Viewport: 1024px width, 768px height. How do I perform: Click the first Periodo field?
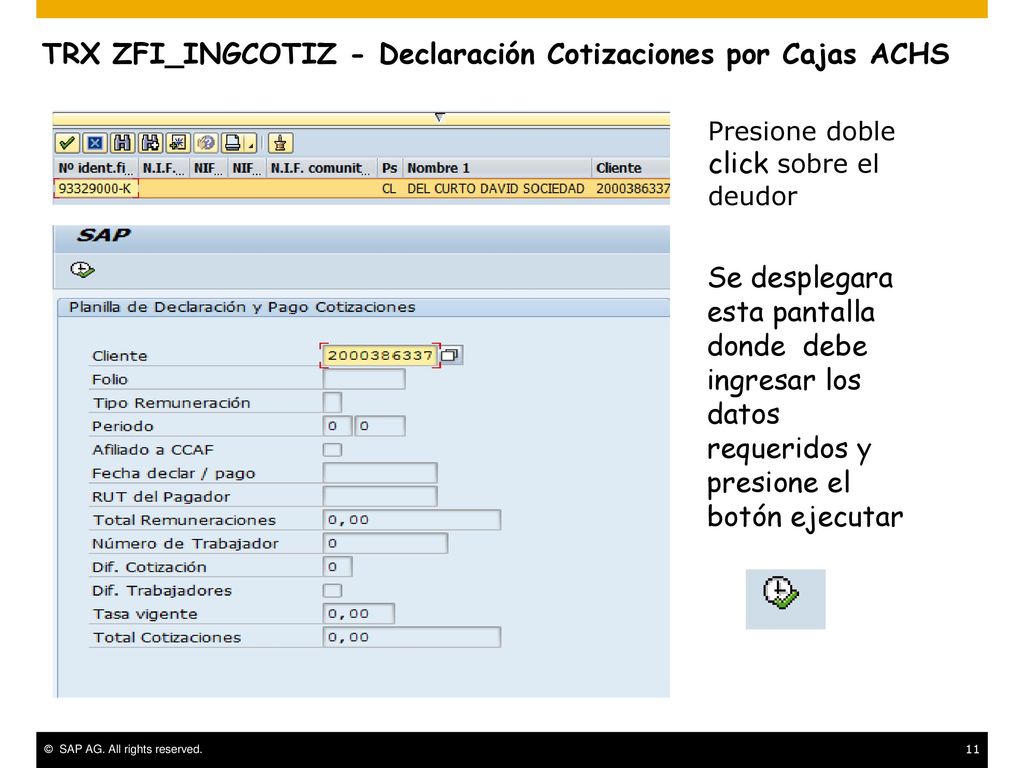338,426
